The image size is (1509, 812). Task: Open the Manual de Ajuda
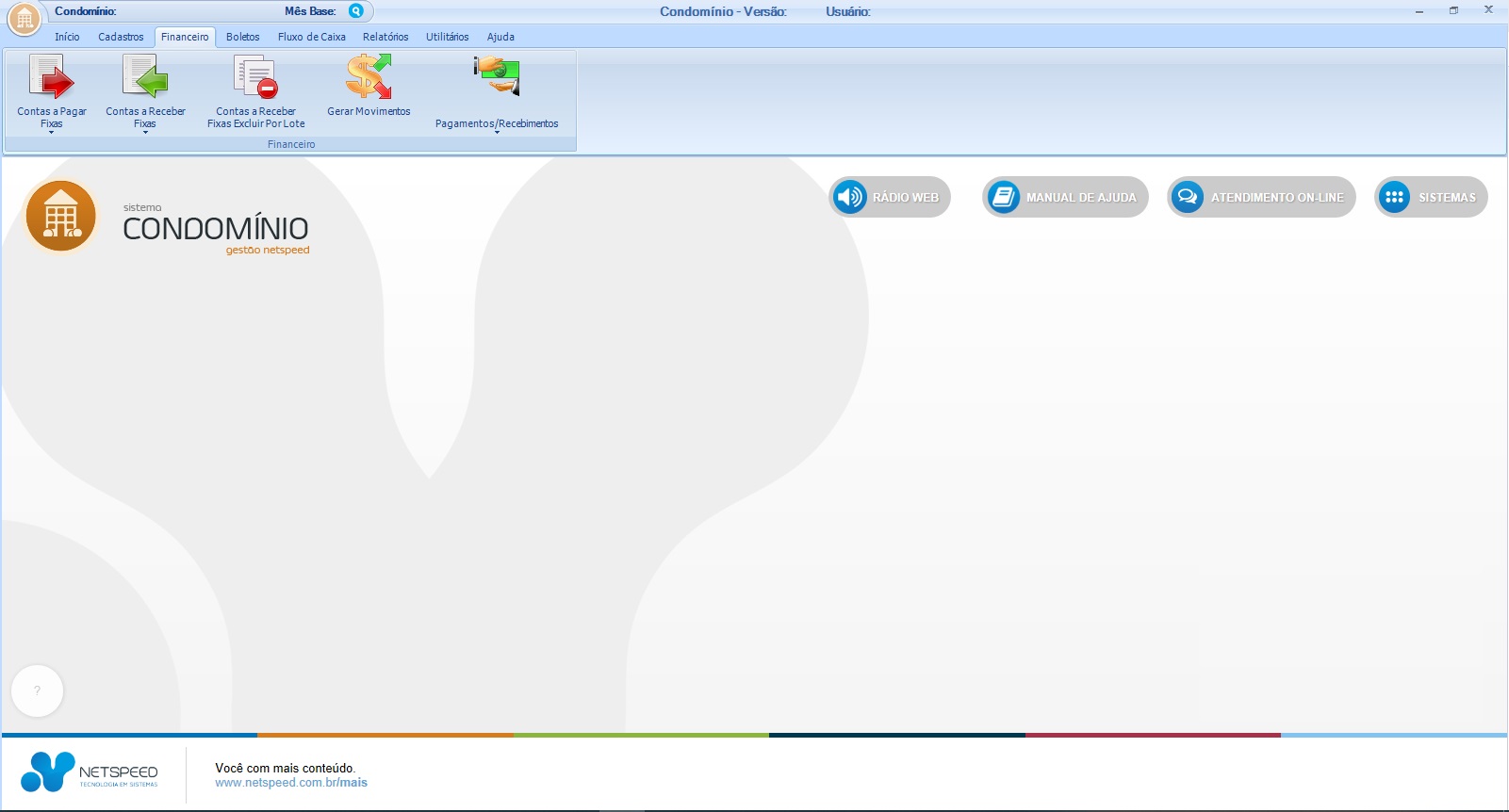click(x=1065, y=197)
